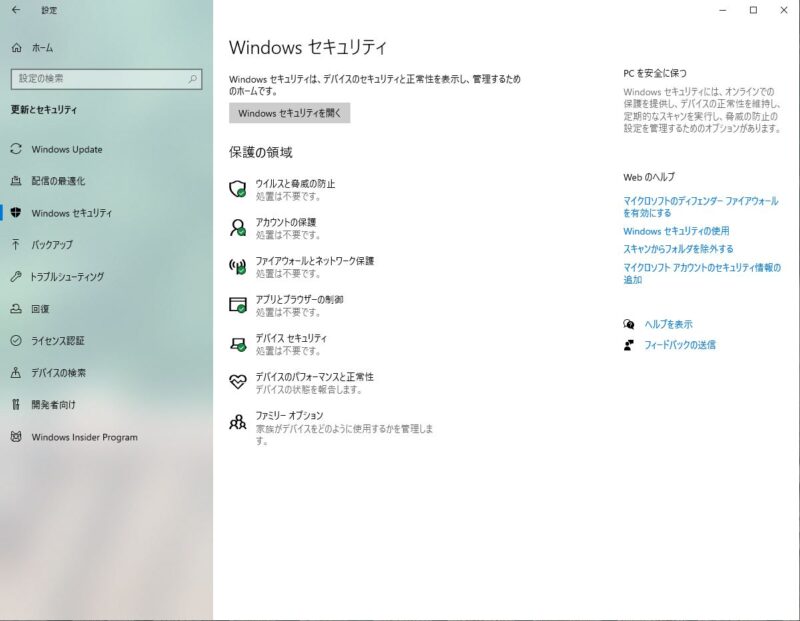Click the 配信の最適化 sidebar icon
The height and width of the screenshot is (621, 800).
click(x=16, y=181)
